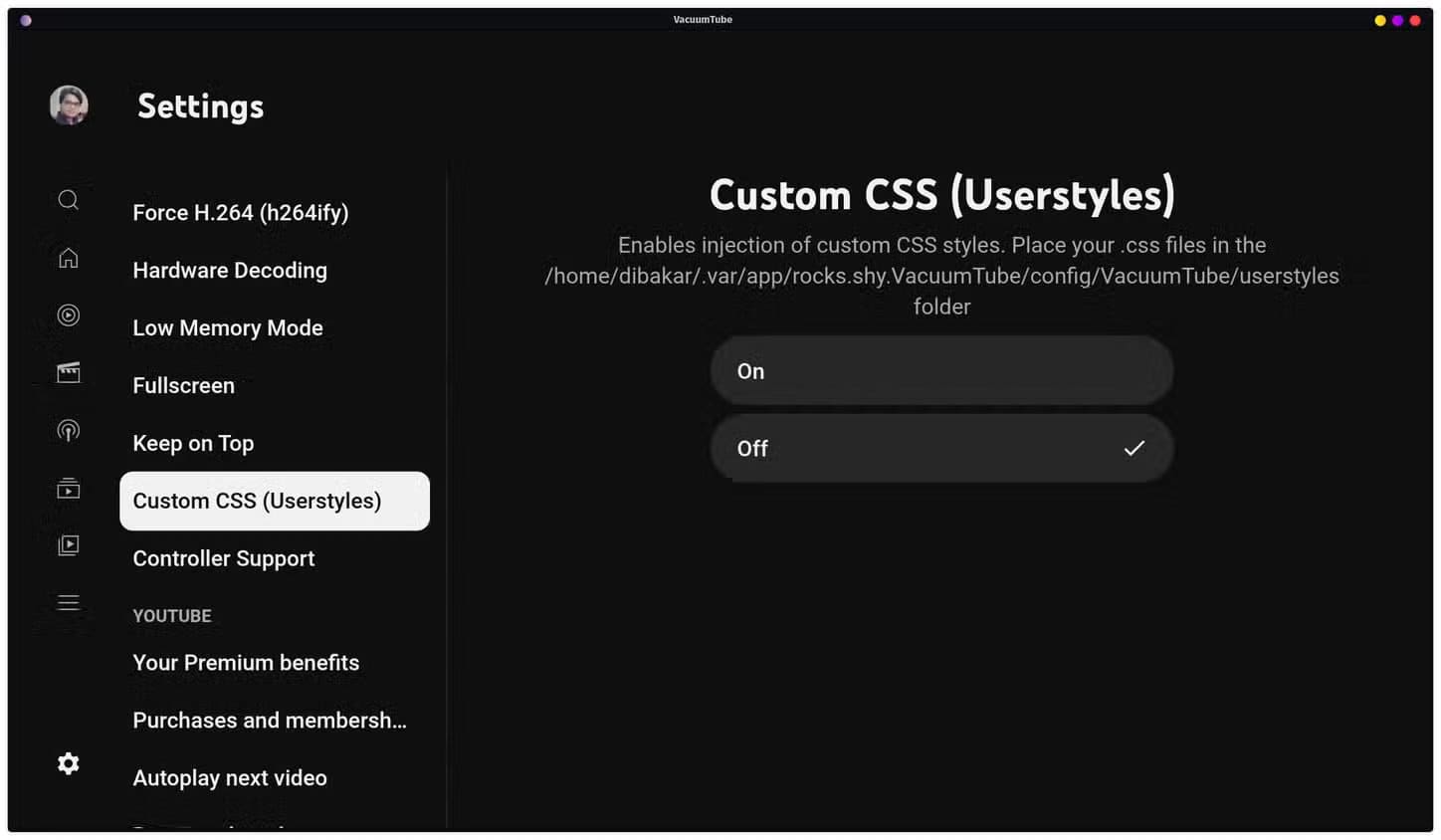Image resolution: width=1441 pixels, height=840 pixels.
Task: Open Your Premium benefits
Action: pyautogui.click(x=246, y=662)
